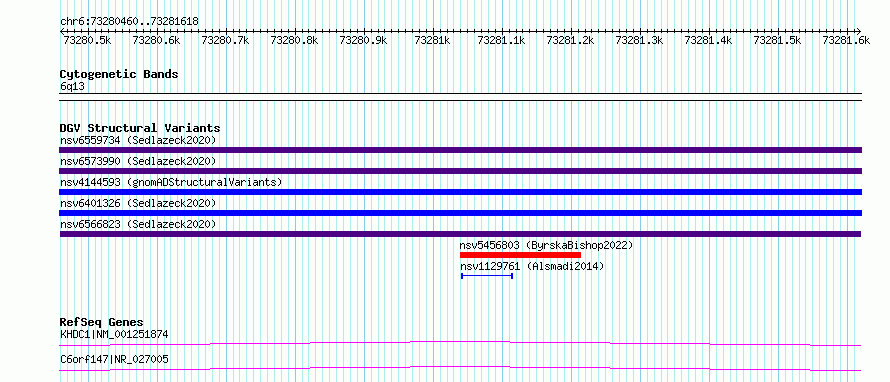Click the pink C6orf147 transcript line
890x382 pixels.
[x=460, y=369]
